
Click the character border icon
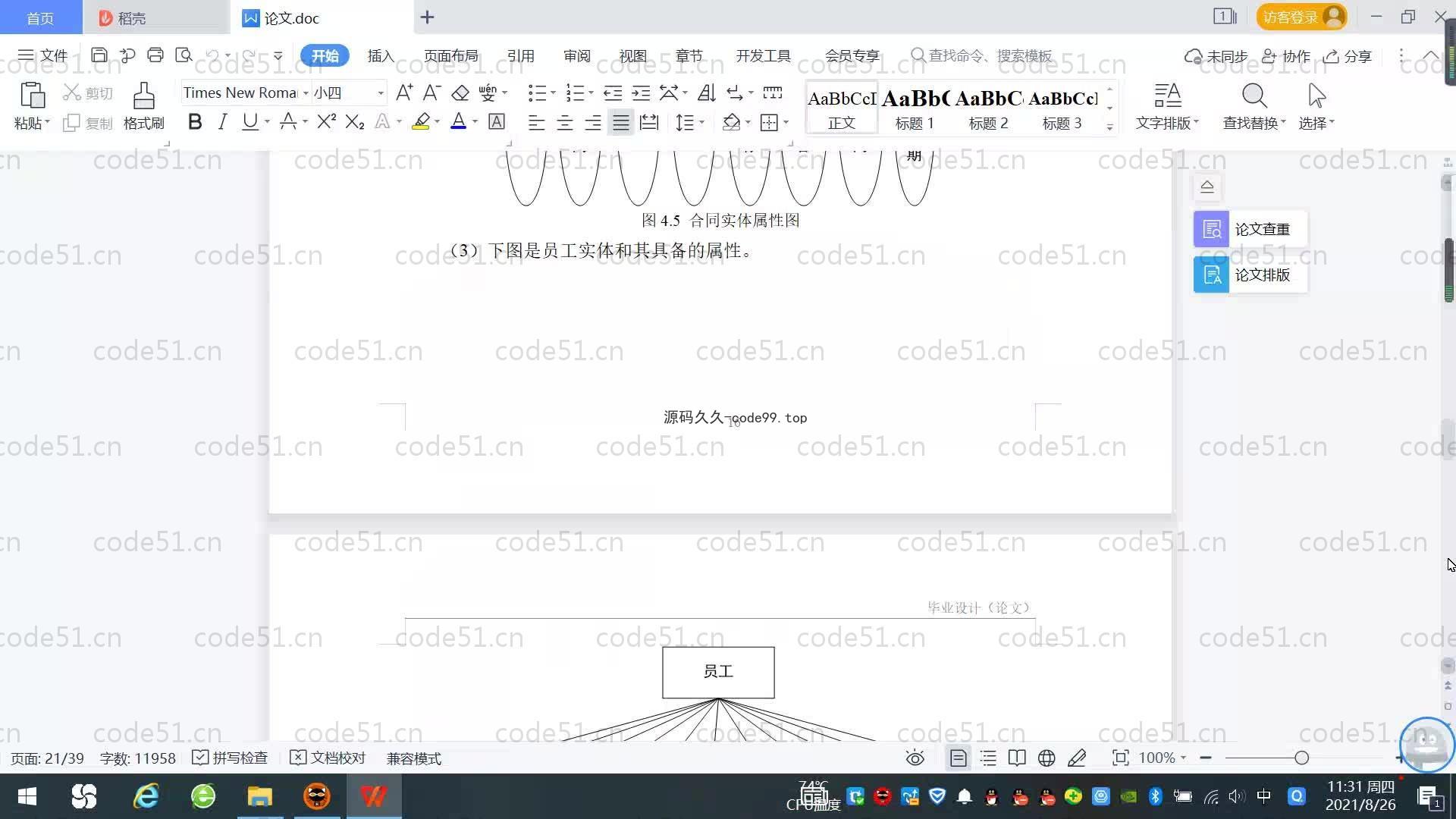[497, 121]
